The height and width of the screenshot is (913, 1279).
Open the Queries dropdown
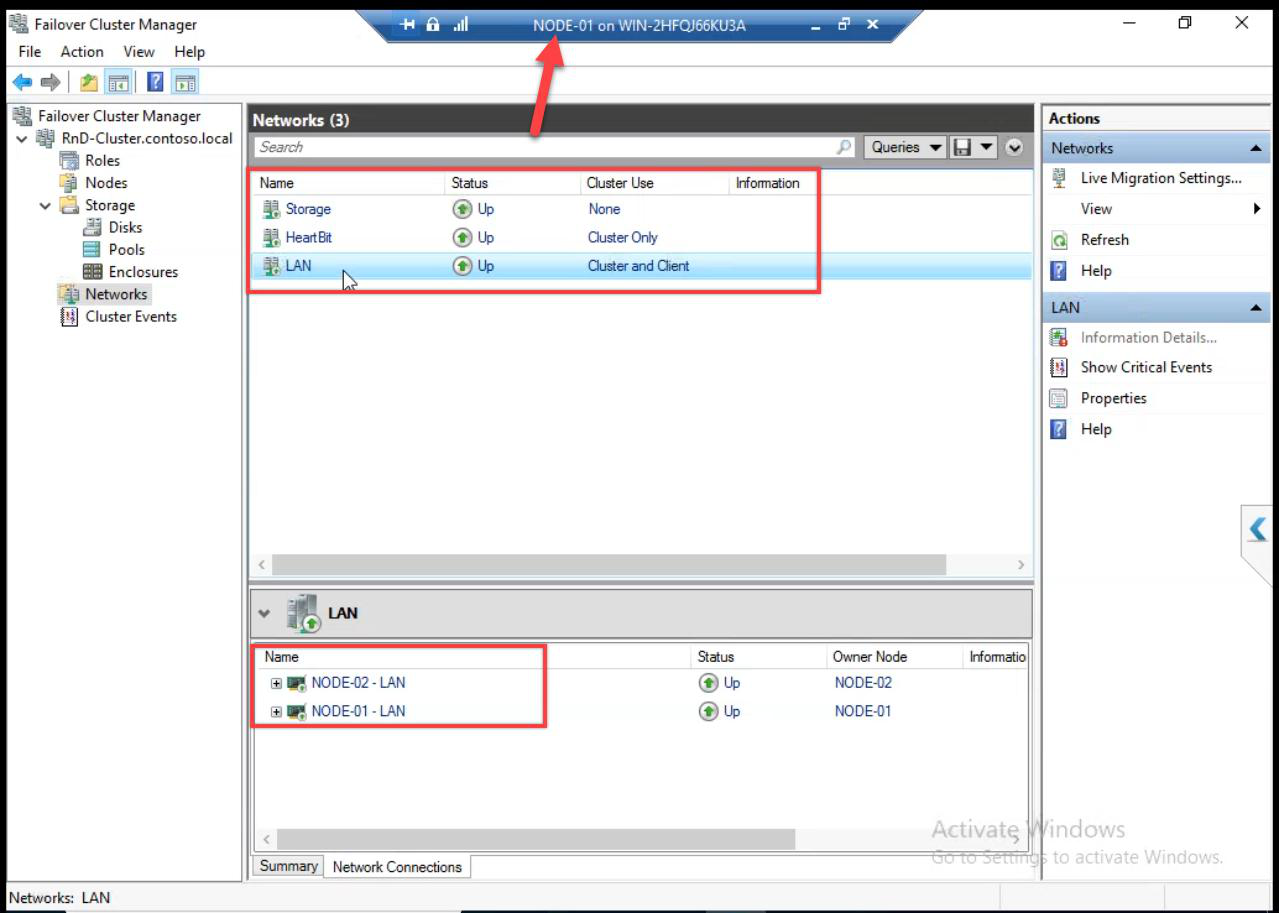pos(905,147)
